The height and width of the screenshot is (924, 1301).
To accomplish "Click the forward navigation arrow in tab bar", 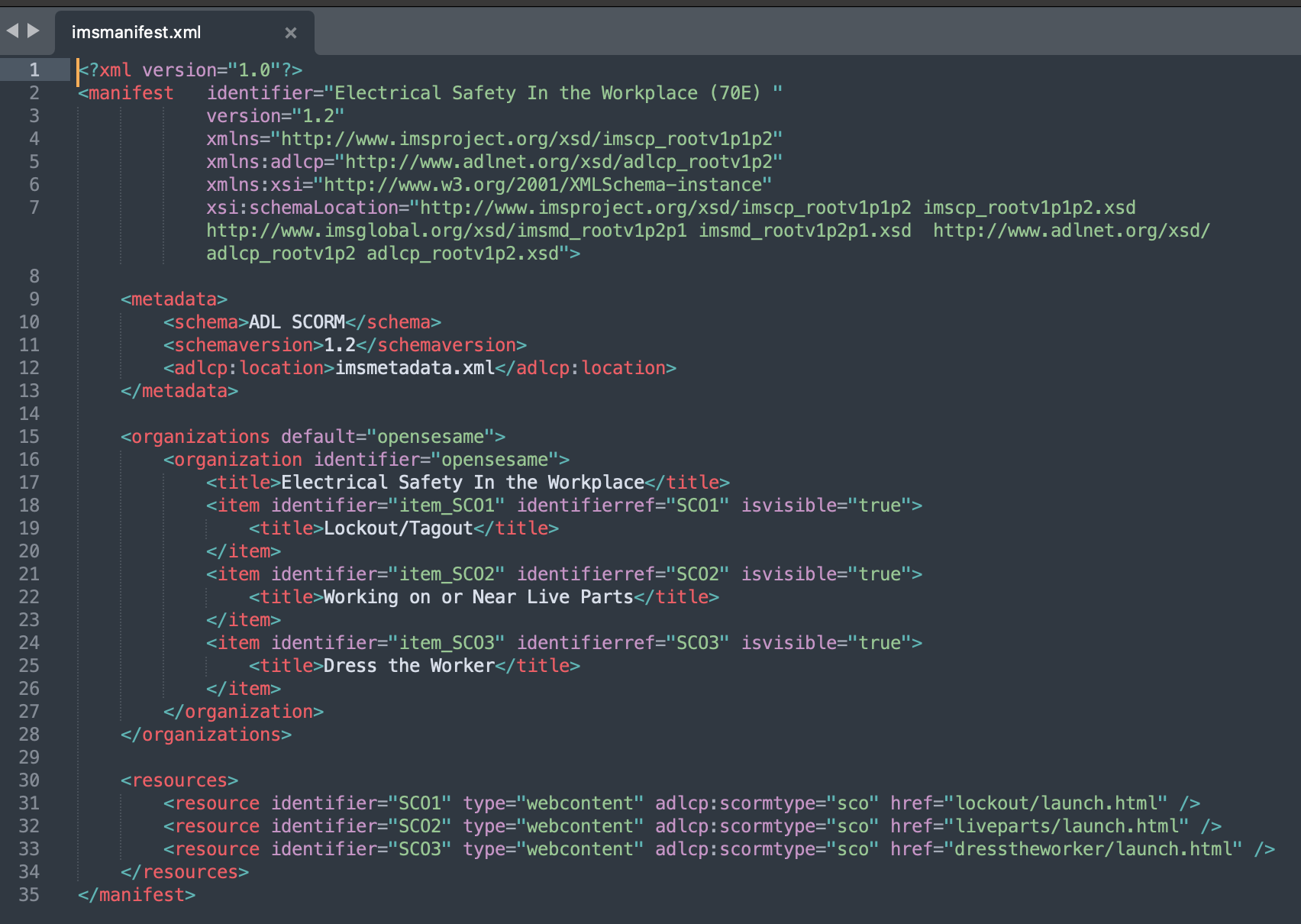I will pos(34,31).
